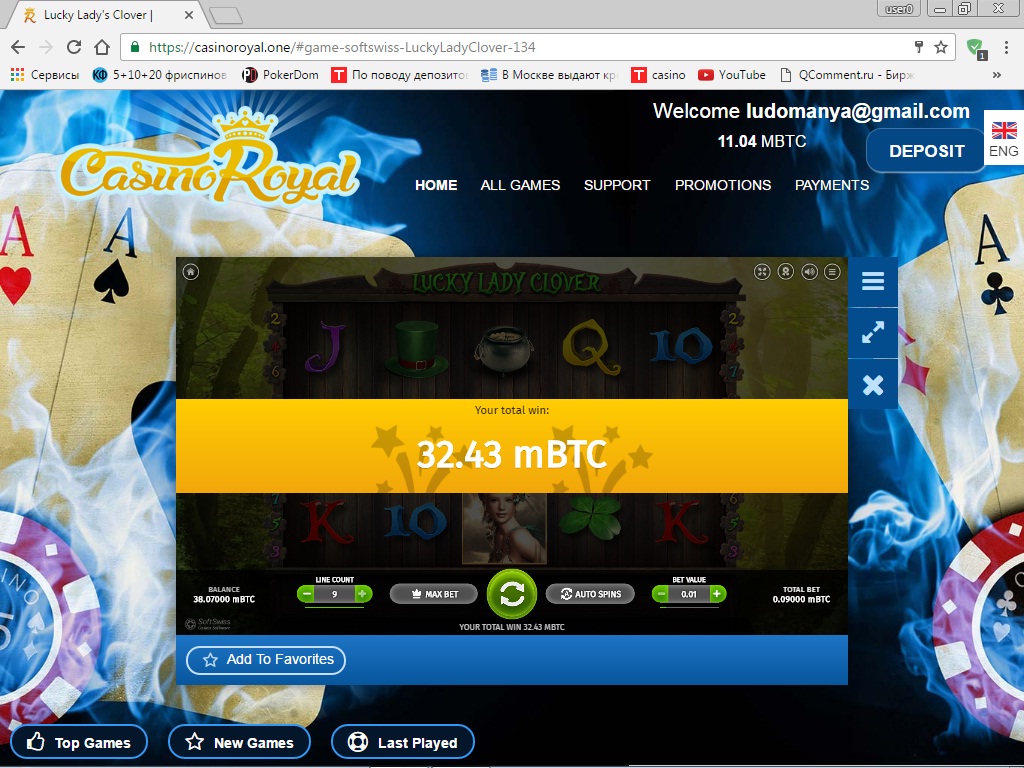Expand the bookmarks overflow chevron

(x=997, y=75)
